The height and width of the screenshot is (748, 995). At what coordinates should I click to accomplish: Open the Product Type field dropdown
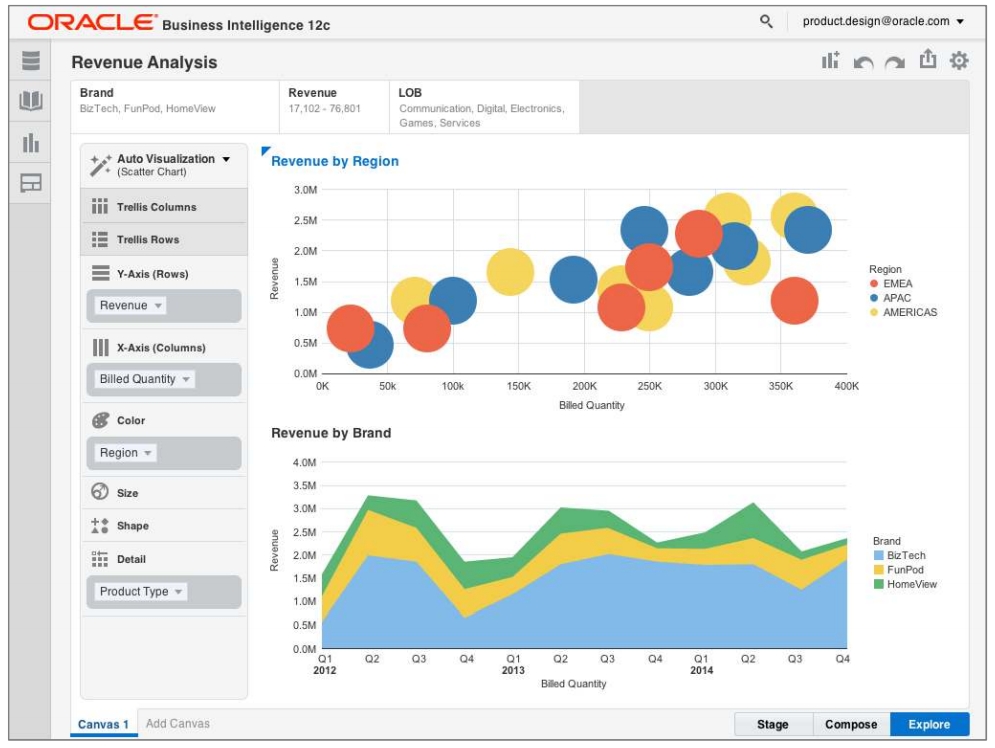(140, 591)
